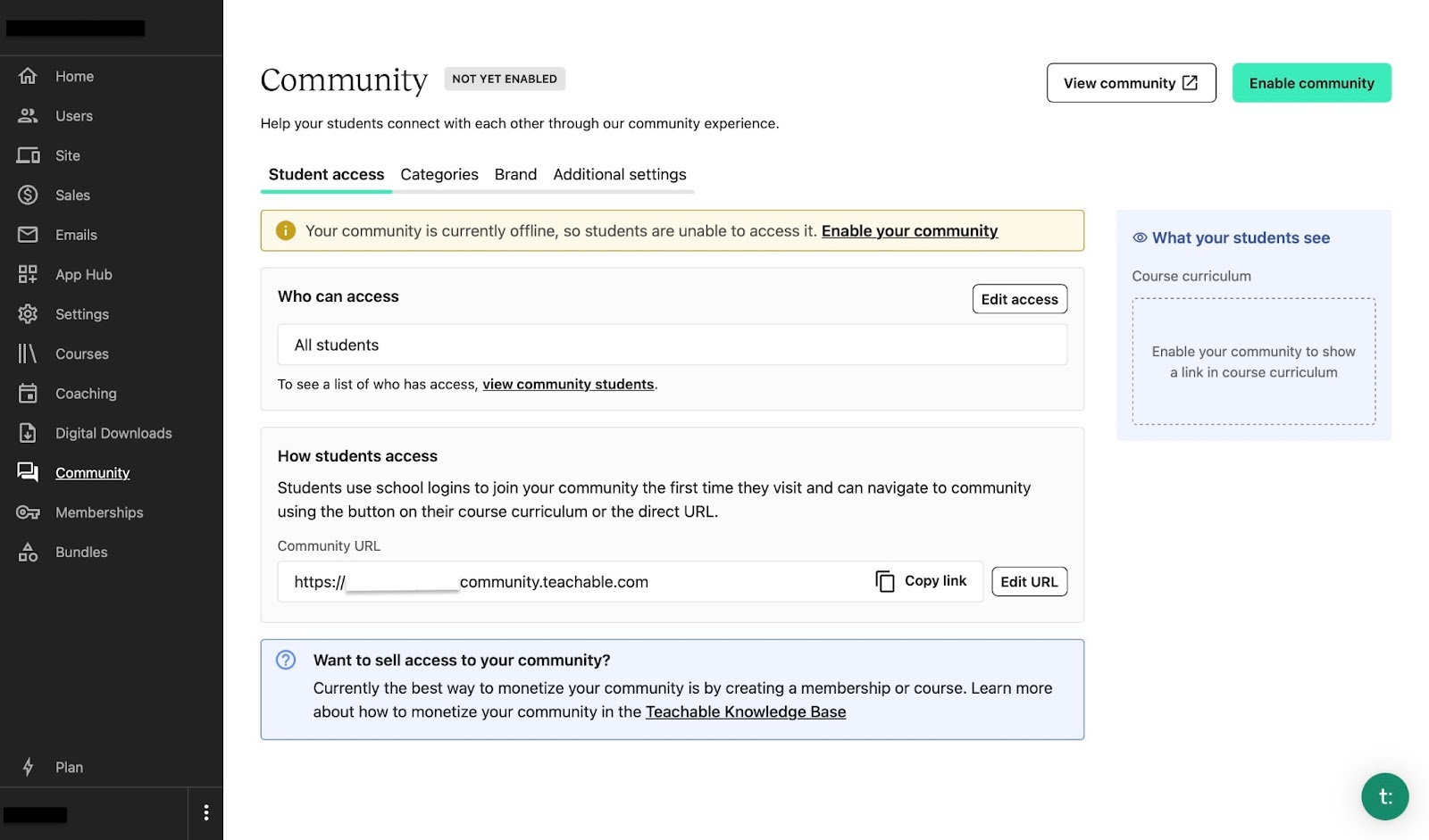Click the Community page heading
The width and height of the screenshot is (1429, 840).
pos(344,79)
